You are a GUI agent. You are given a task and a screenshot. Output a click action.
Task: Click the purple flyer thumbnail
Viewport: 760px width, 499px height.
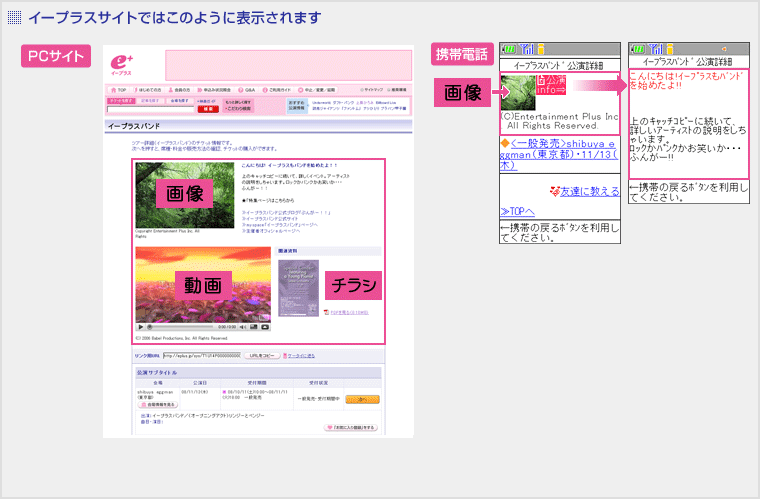(299, 288)
